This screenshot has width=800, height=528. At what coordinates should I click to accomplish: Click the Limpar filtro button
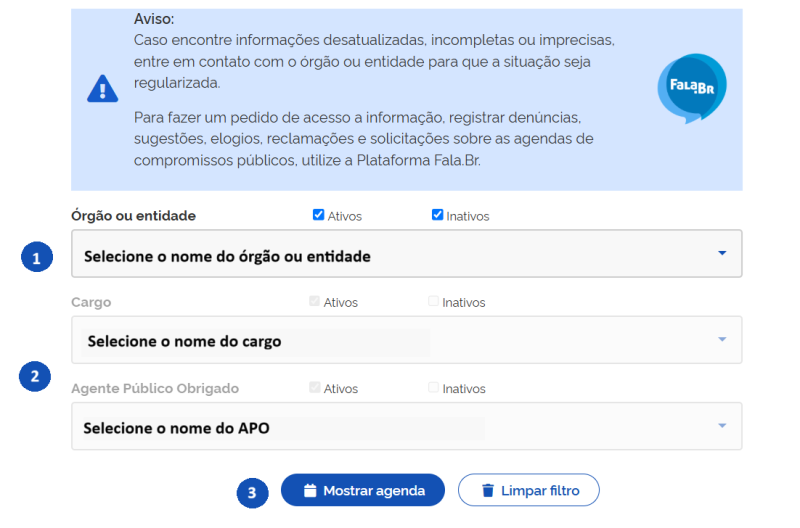click(x=528, y=491)
